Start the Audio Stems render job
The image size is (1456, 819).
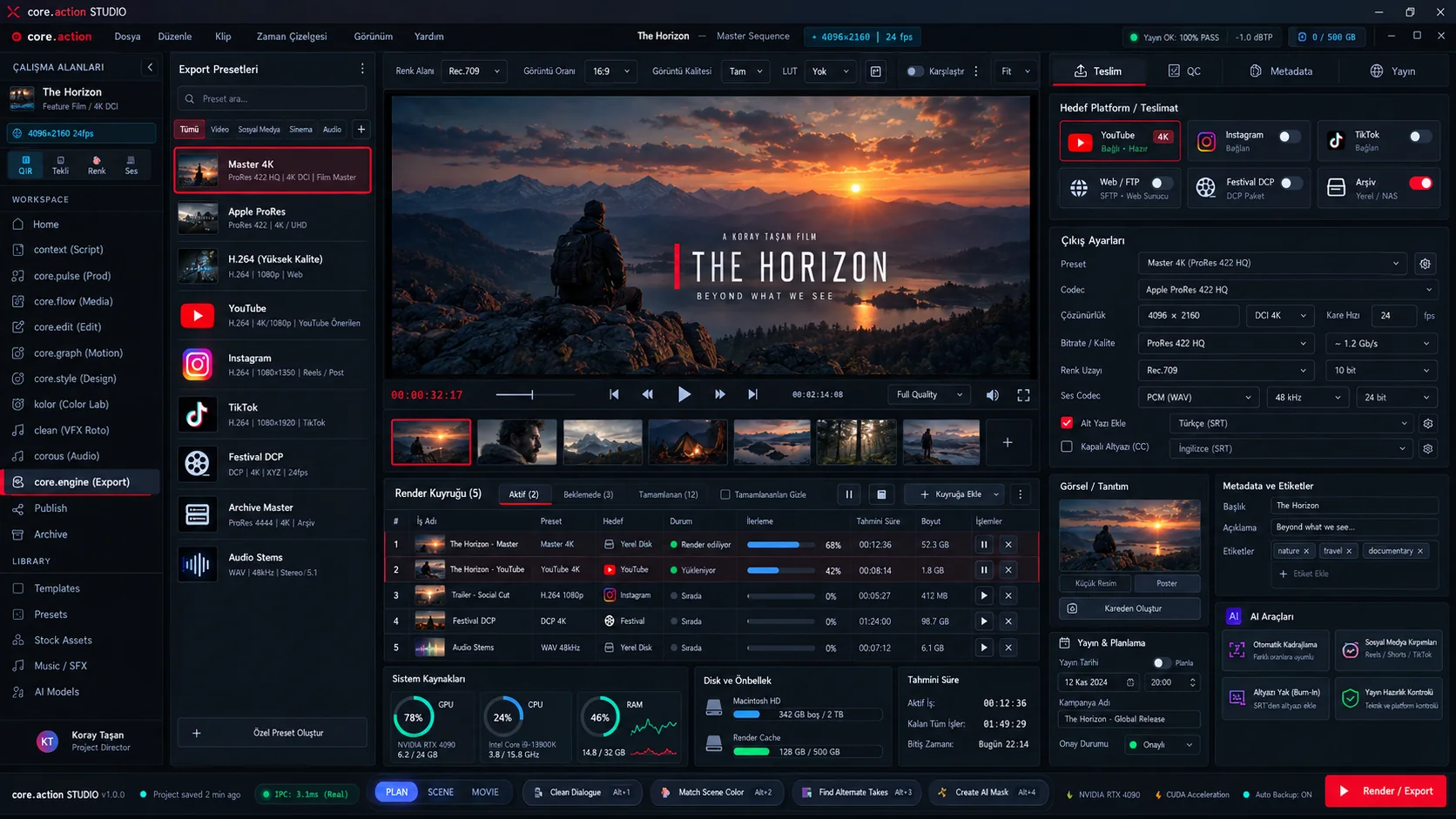click(984, 648)
